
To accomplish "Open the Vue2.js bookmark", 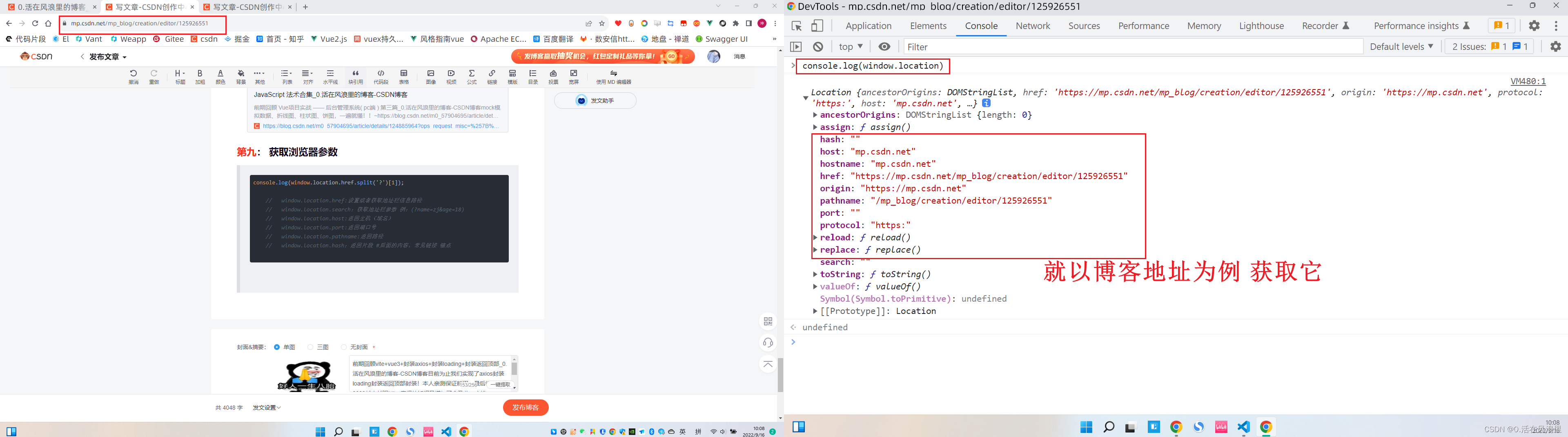I will click(x=329, y=39).
